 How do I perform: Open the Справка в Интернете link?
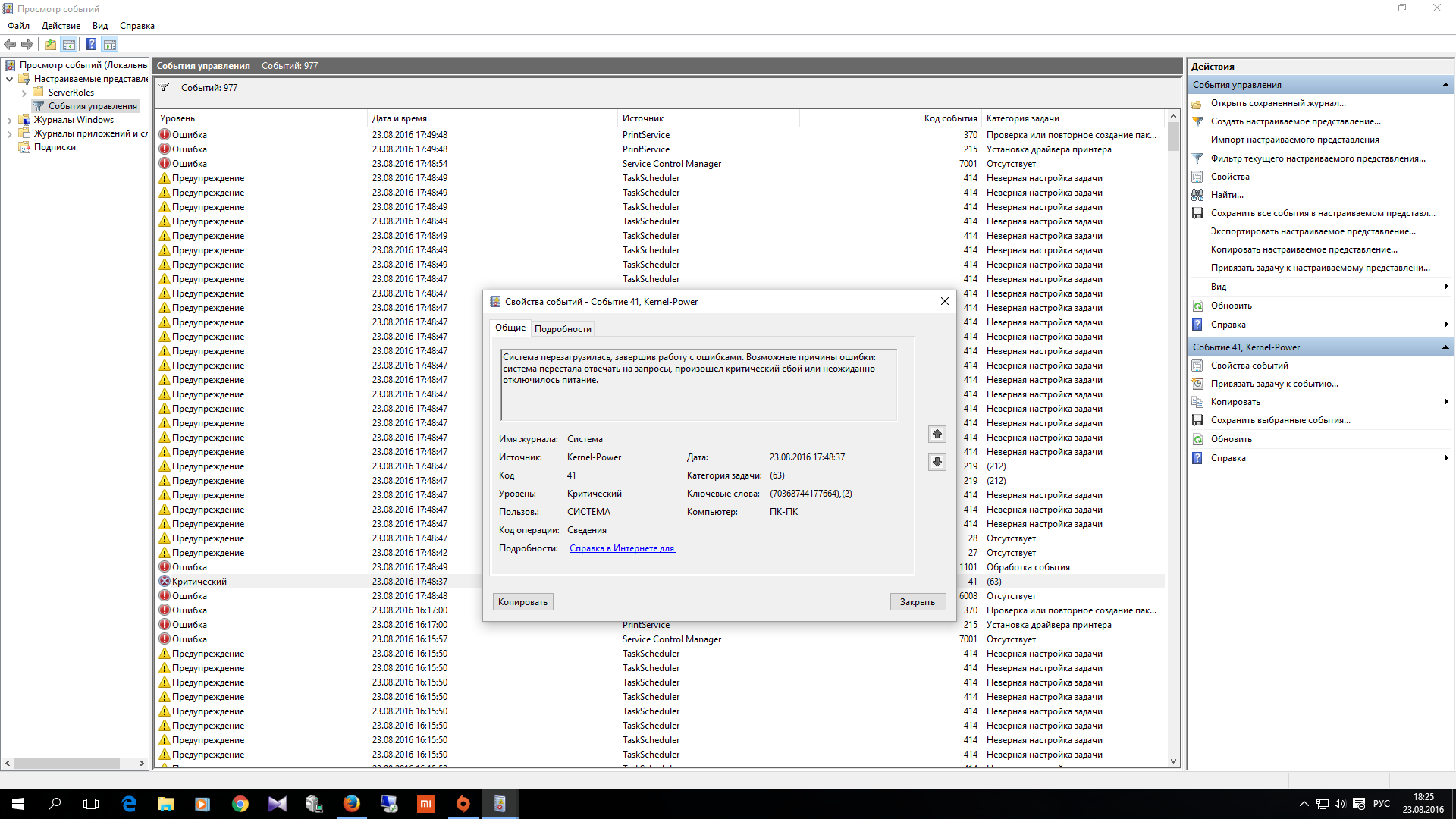622,548
